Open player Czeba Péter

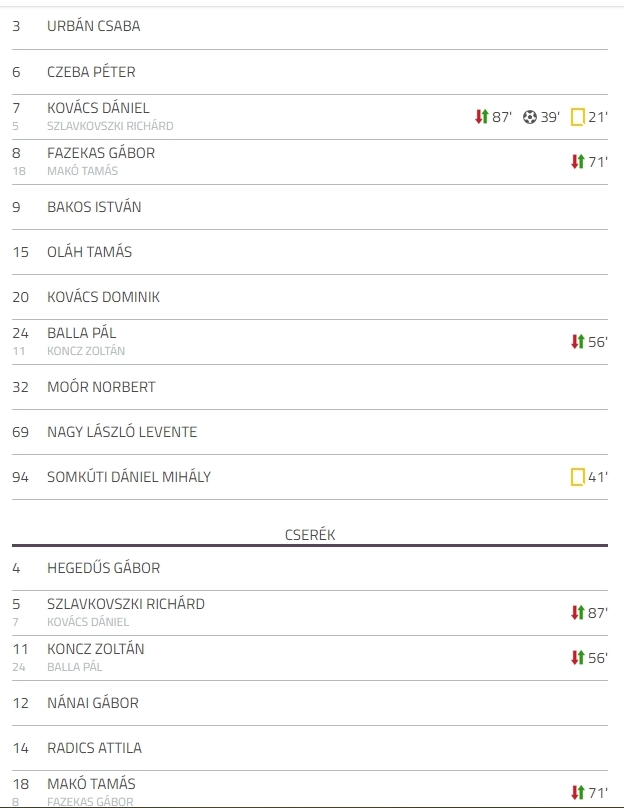coord(91,72)
